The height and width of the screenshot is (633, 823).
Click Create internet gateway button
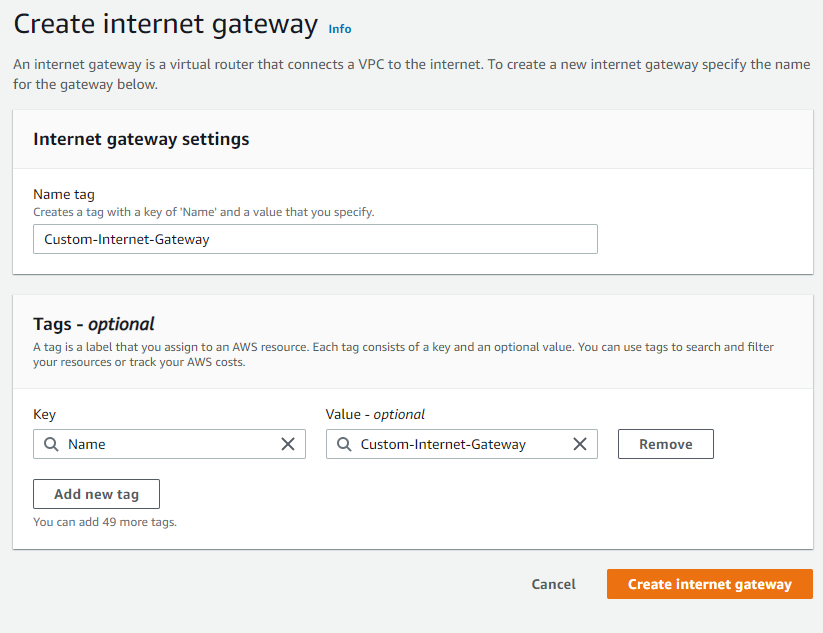710,584
